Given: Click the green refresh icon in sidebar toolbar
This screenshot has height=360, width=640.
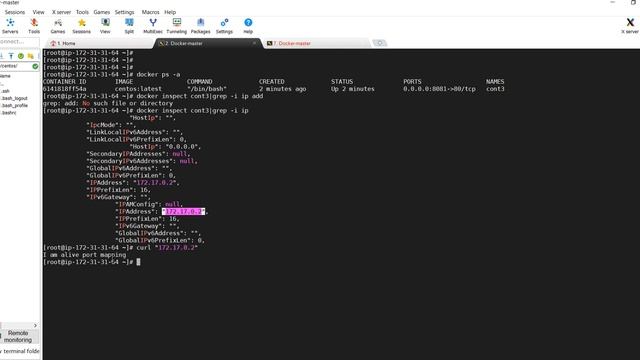Looking at the screenshot, I should 20,56.
